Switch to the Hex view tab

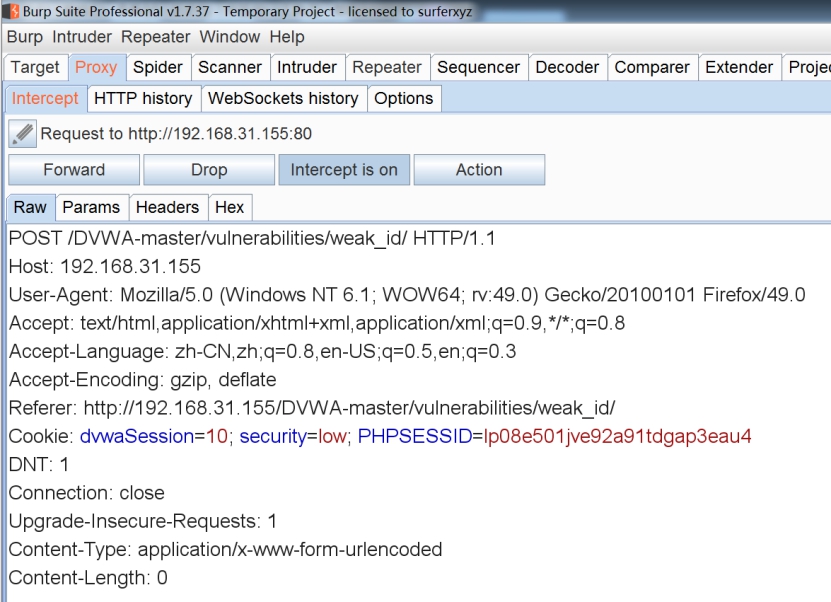[229, 207]
